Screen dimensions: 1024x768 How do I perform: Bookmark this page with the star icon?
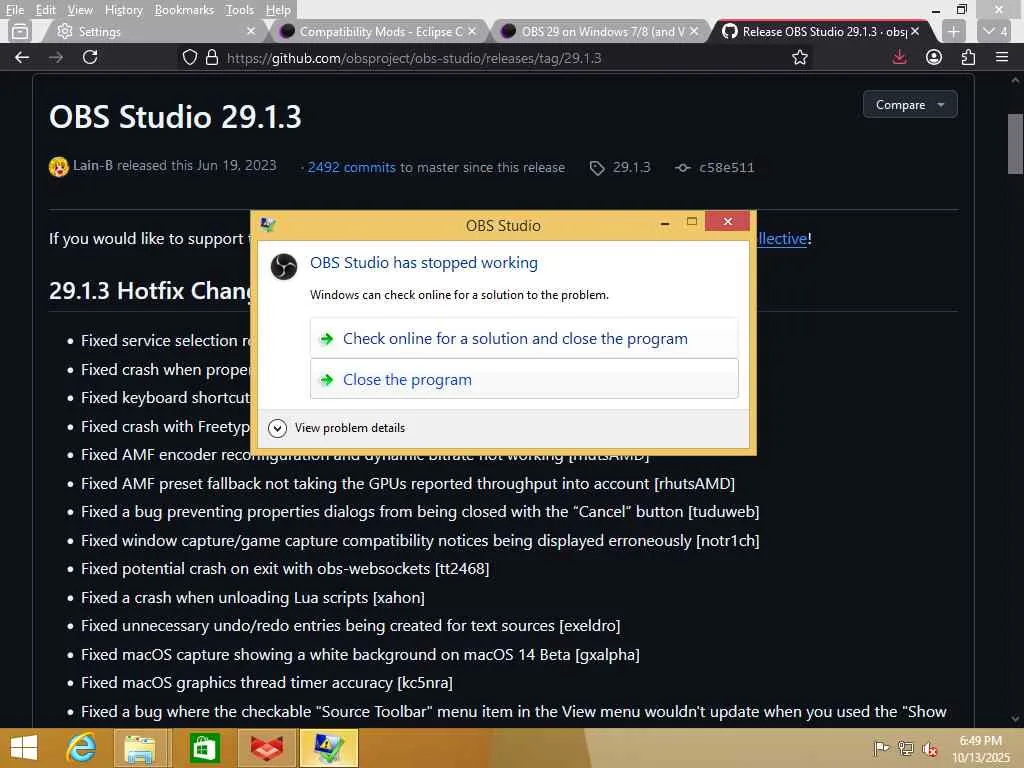pyautogui.click(x=800, y=57)
